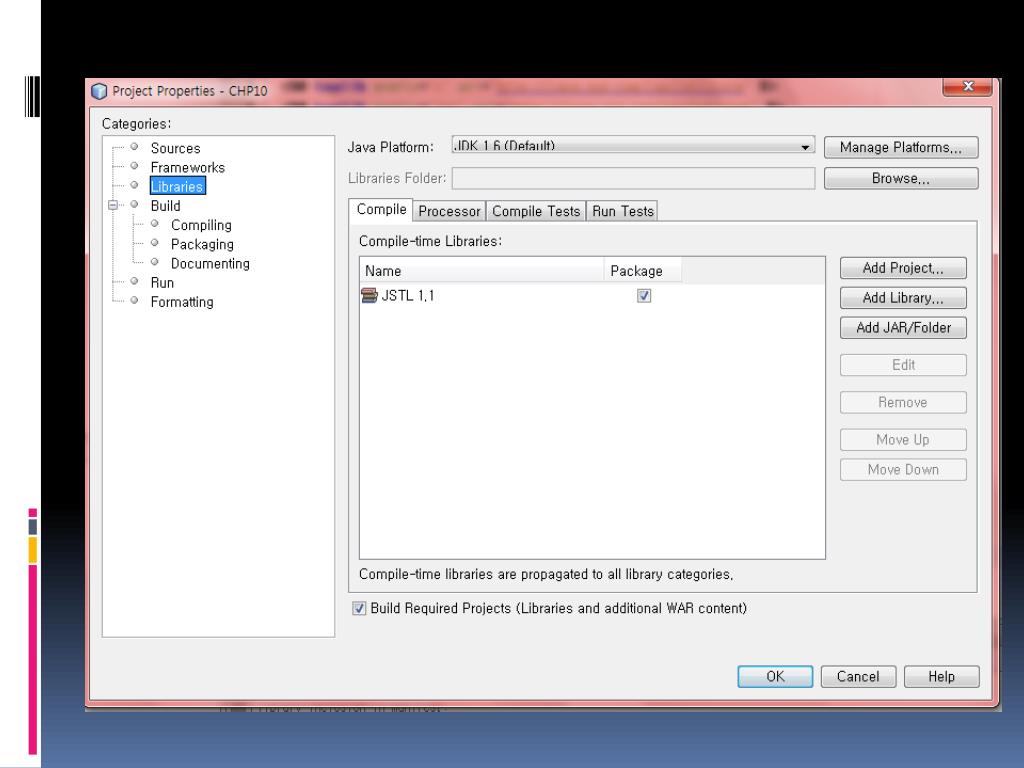Open Help for project properties

pos(941,677)
